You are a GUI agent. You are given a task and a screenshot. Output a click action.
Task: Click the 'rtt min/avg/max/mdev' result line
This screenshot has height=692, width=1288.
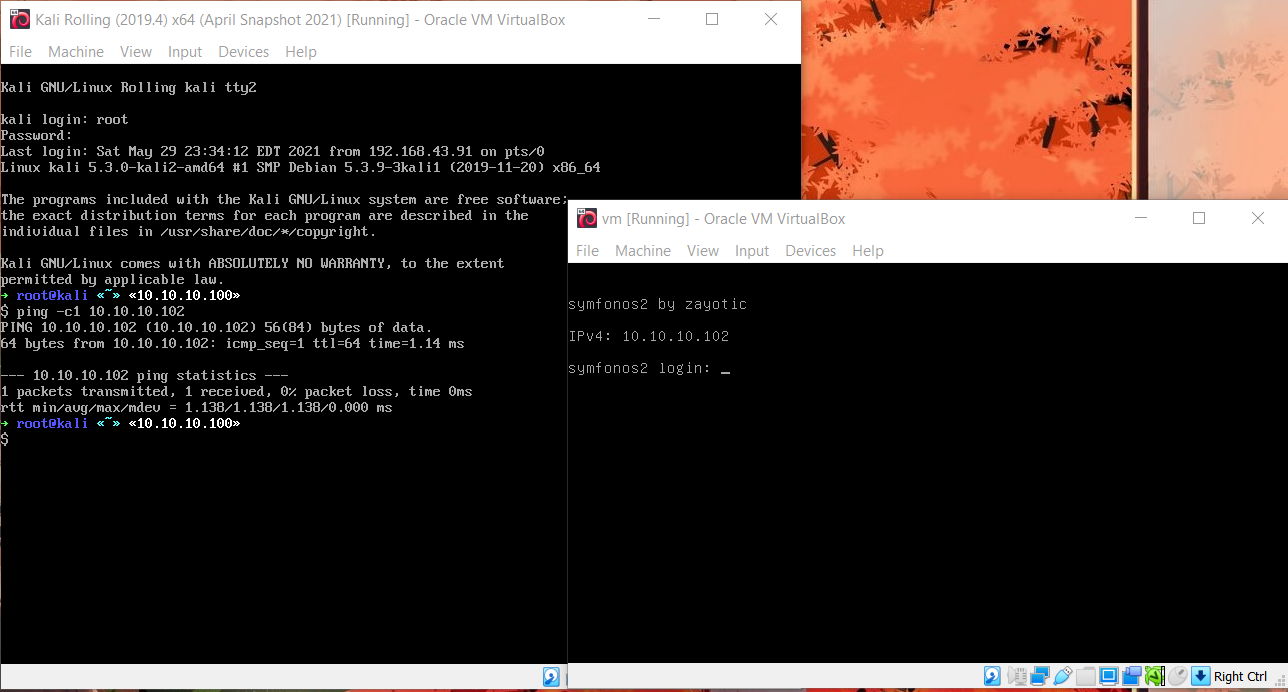[x=197, y=407]
